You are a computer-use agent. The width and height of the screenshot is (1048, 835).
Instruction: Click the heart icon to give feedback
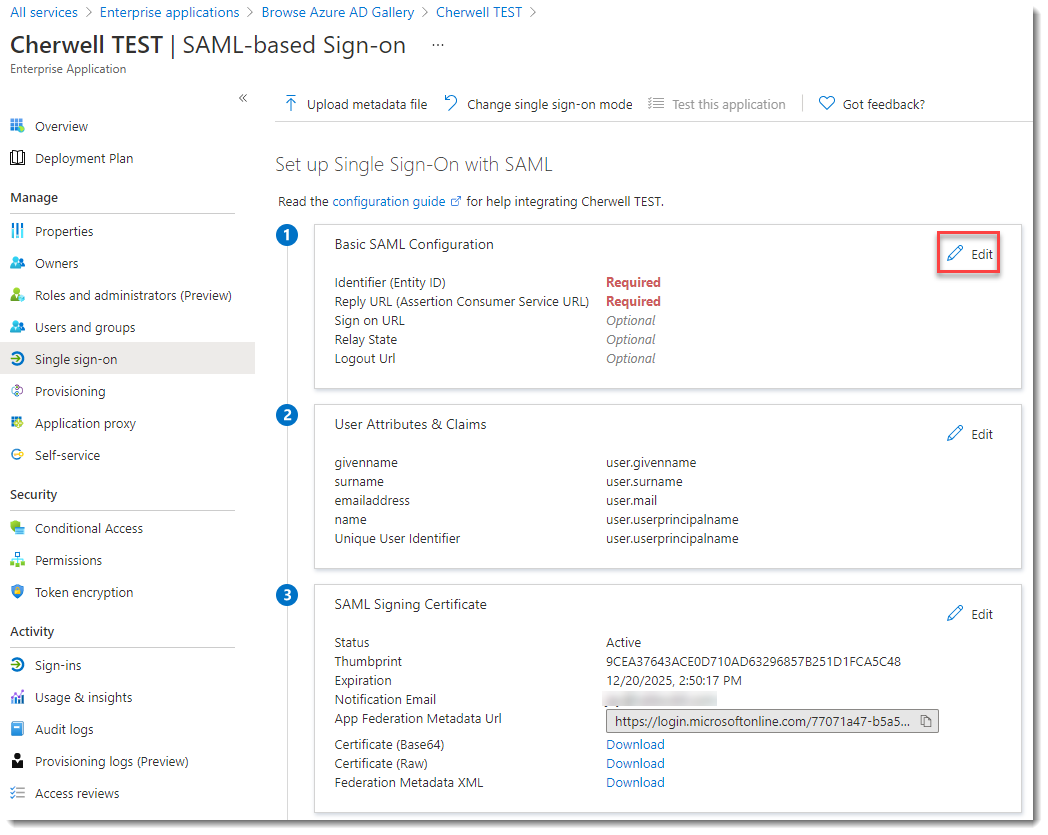[x=827, y=103]
